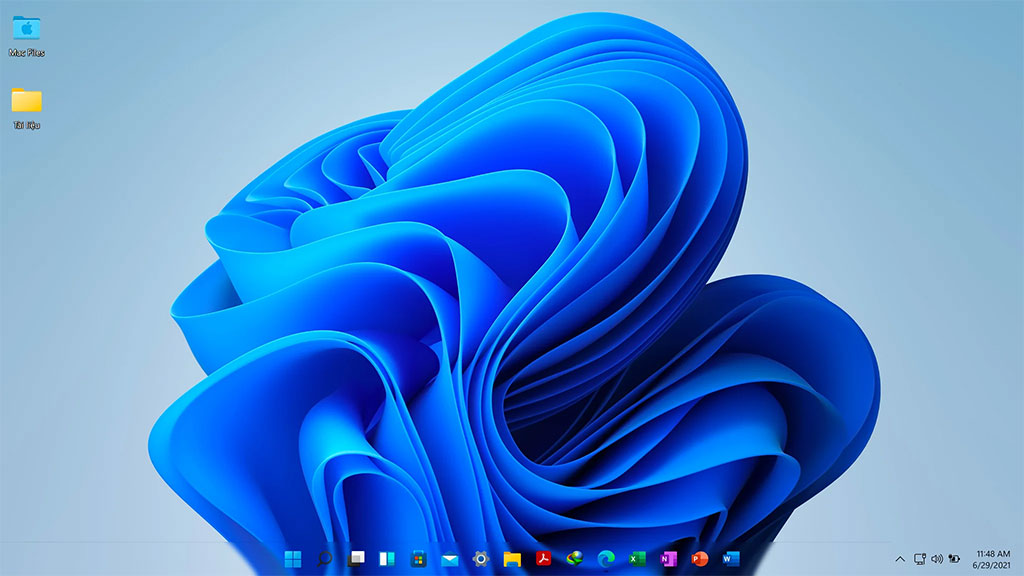Screen dimensions: 1024x576
Task: Open the Mail app from the taskbar
Action: coord(449,558)
